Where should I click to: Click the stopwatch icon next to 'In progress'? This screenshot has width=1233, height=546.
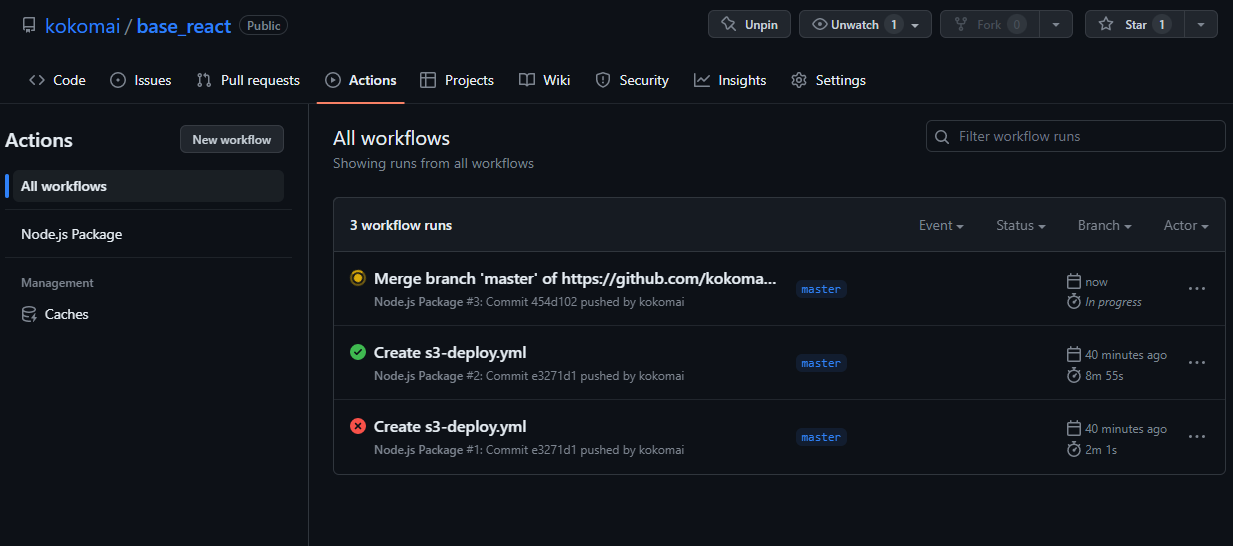pyautogui.click(x=1074, y=302)
